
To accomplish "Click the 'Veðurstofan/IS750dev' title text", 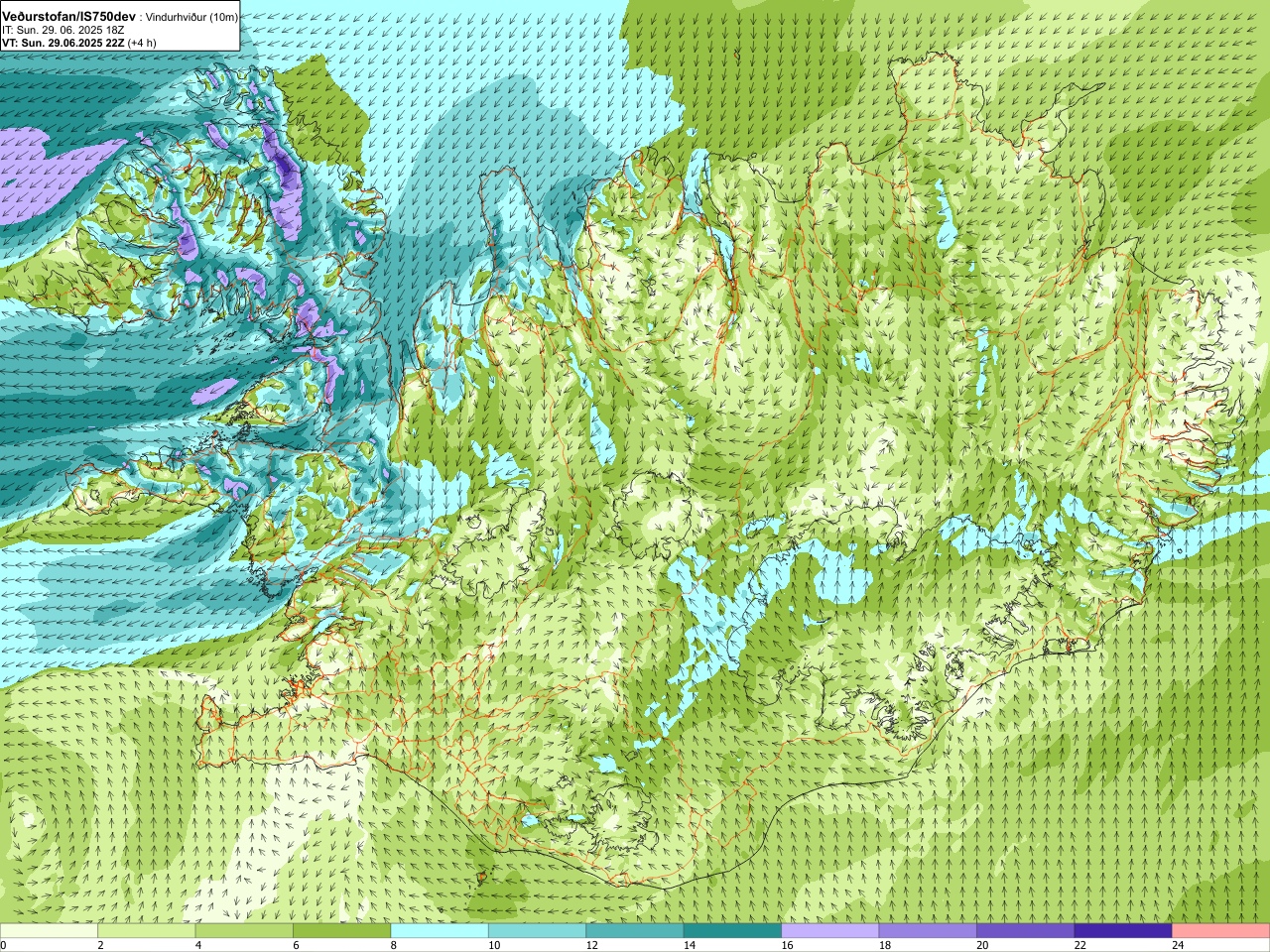I will (x=69, y=17).
